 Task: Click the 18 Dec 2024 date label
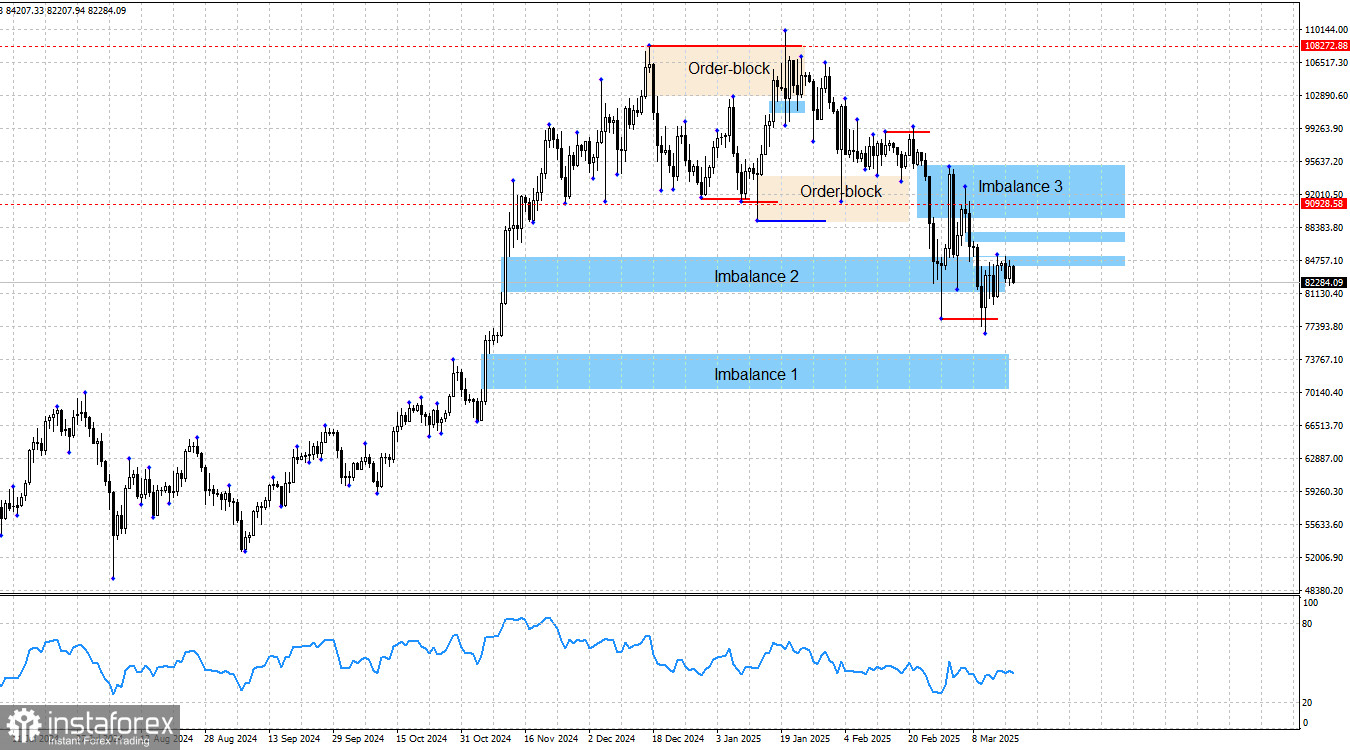(x=678, y=739)
